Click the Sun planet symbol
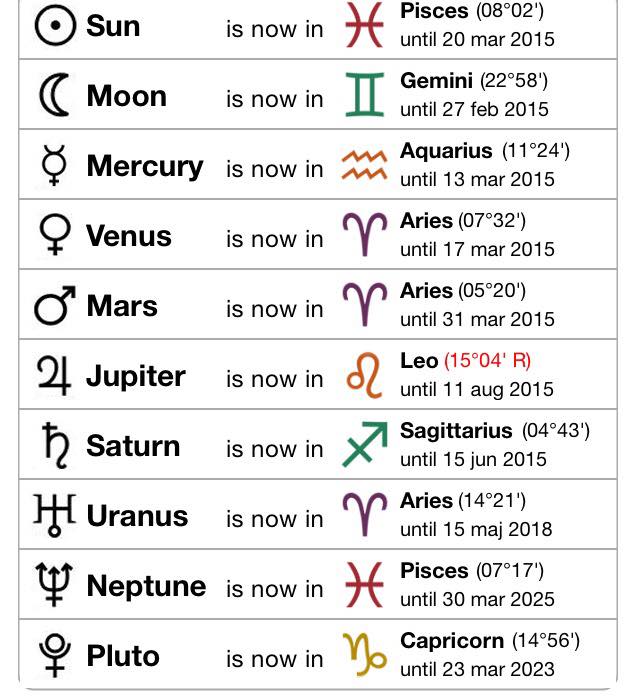This screenshot has height=697, width=640. [55, 26]
